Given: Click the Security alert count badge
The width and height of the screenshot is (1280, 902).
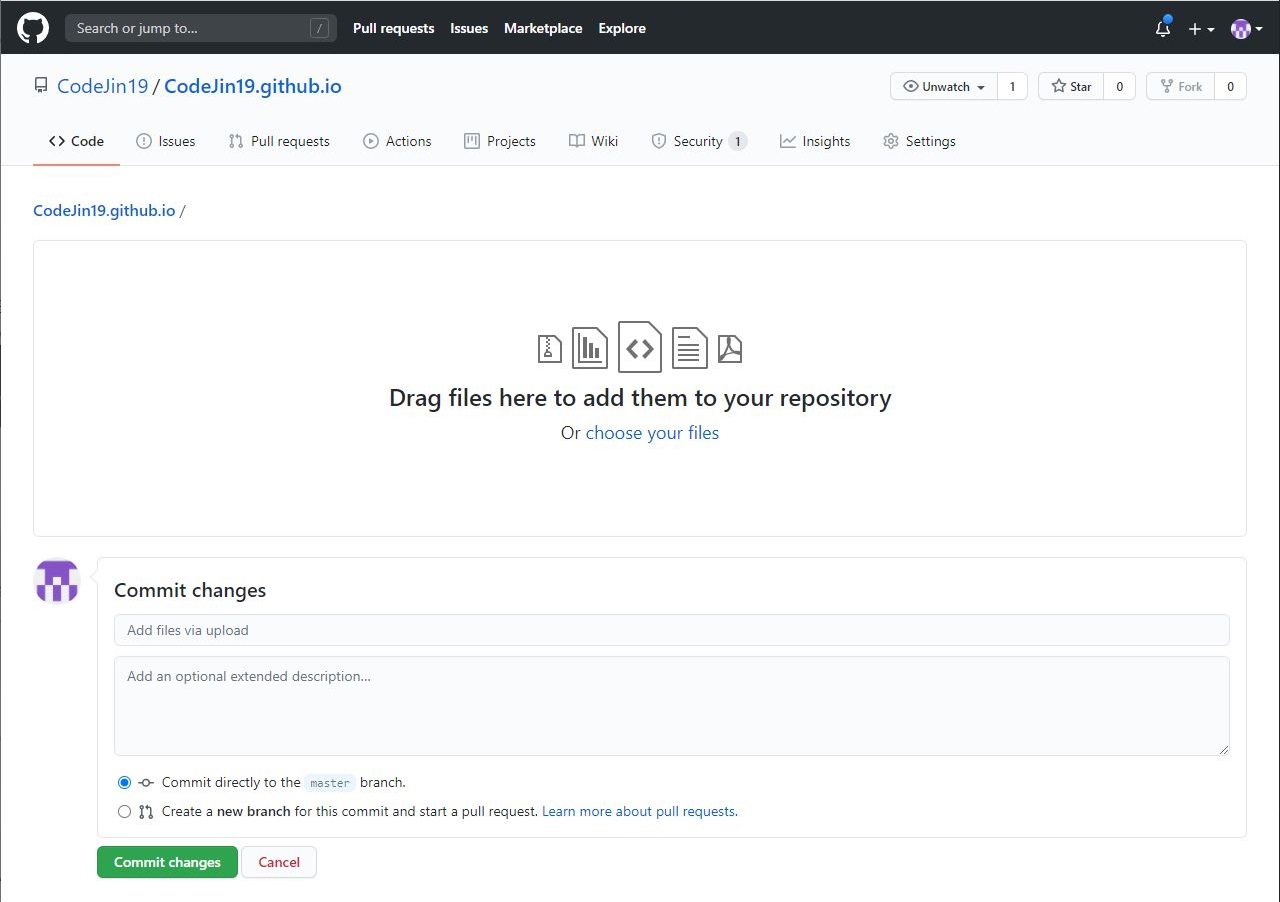Looking at the screenshot, I should [737, 141].
